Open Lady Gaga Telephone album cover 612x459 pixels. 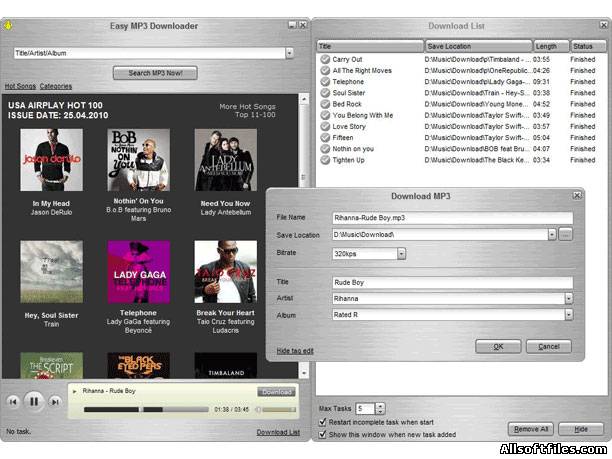[139, 272]
